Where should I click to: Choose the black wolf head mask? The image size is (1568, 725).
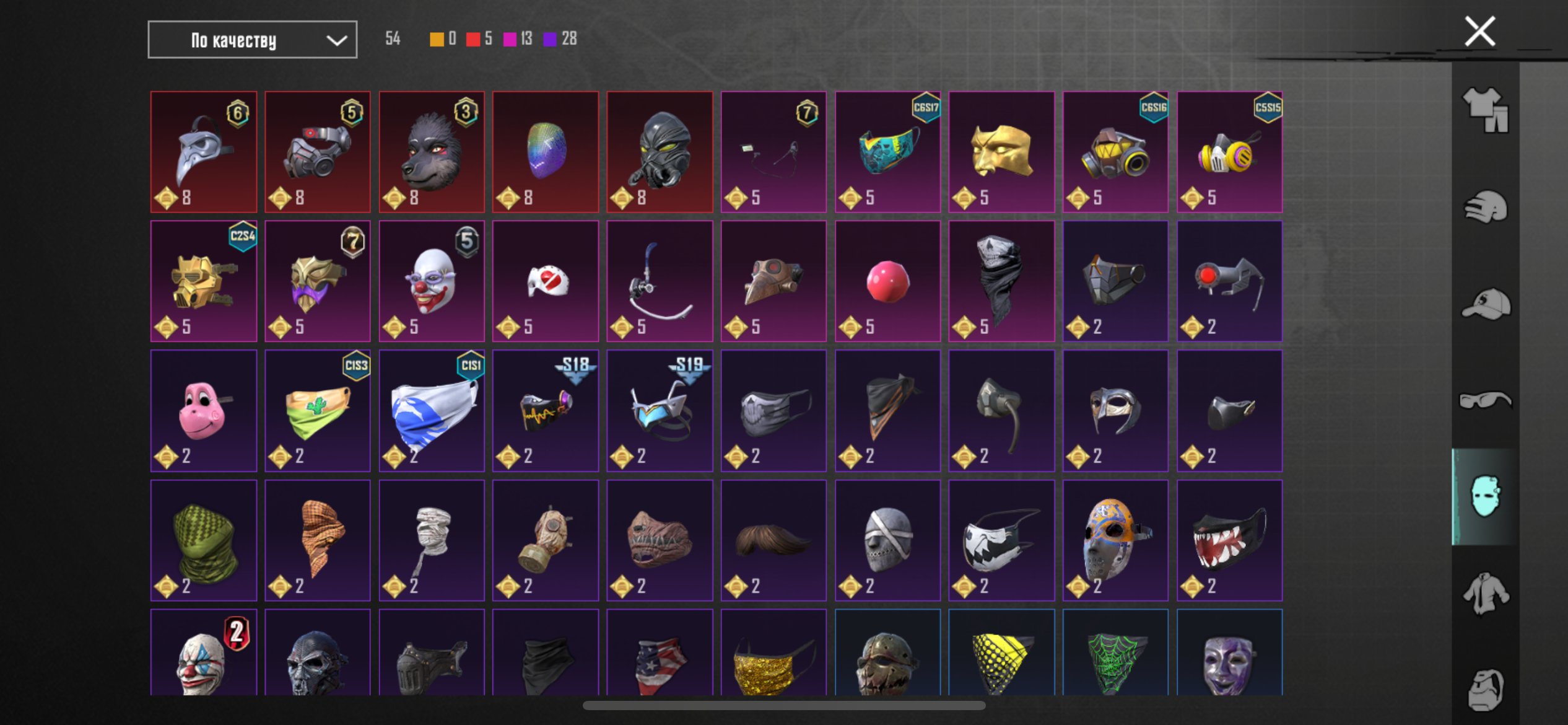pos(432,152)
